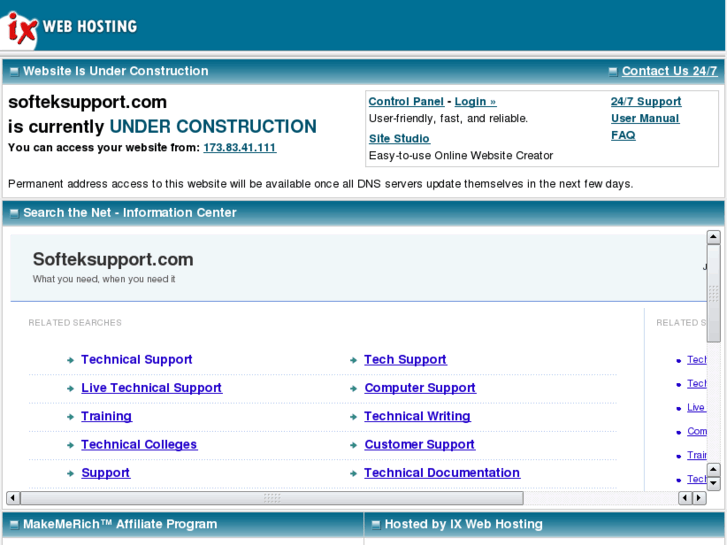
Task: Click arrow bullet beside the Support link
Action: click(70, 474)
